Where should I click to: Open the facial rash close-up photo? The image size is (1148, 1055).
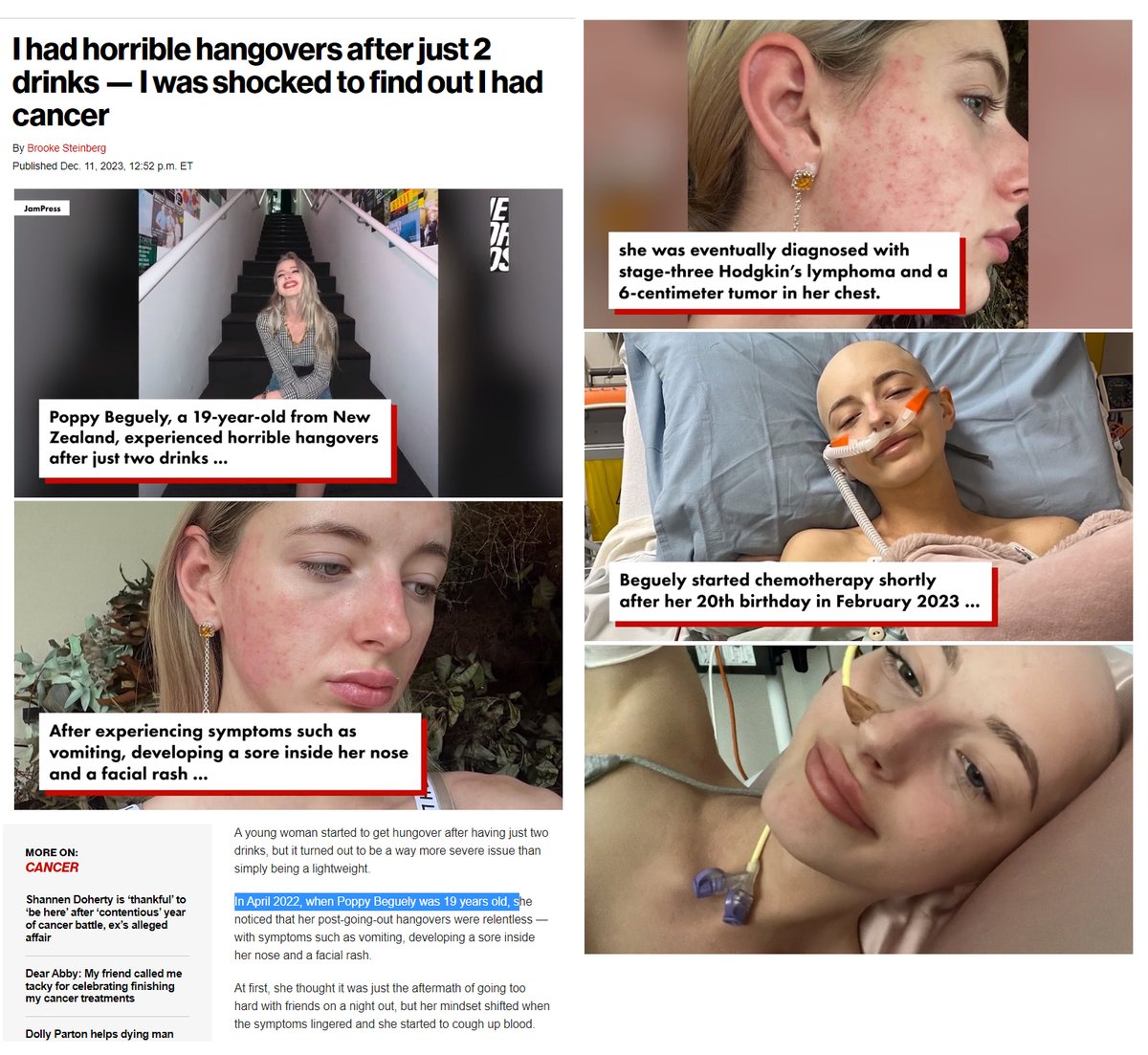288,655
